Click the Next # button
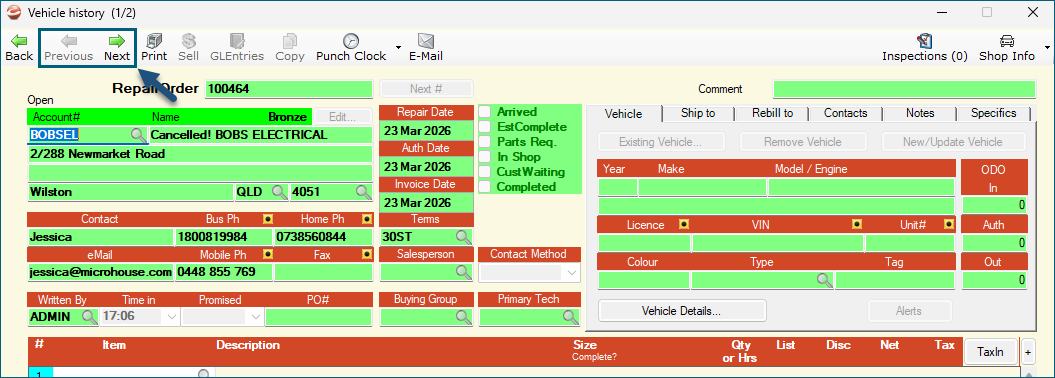 point(426,89)
